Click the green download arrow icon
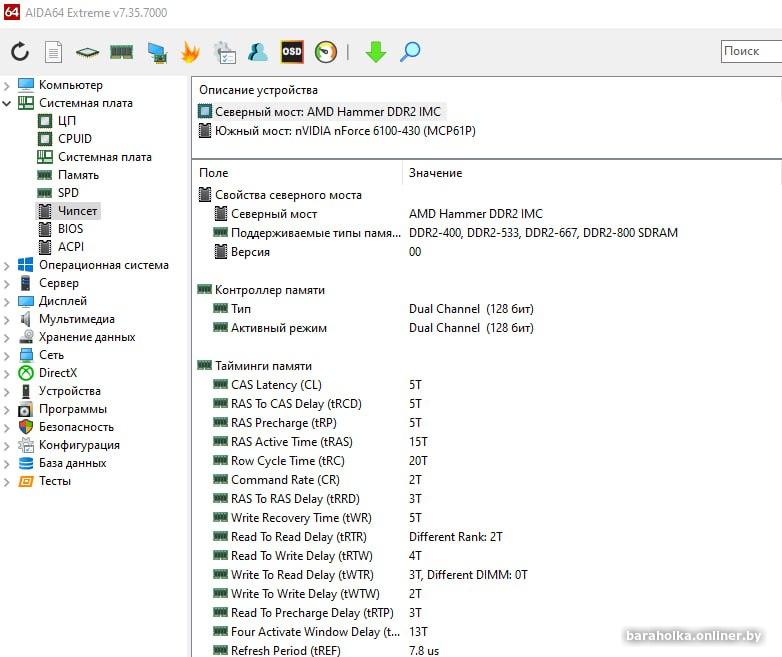Image resolution: width=782 pixels, height=657 pixels. [376, 52]
